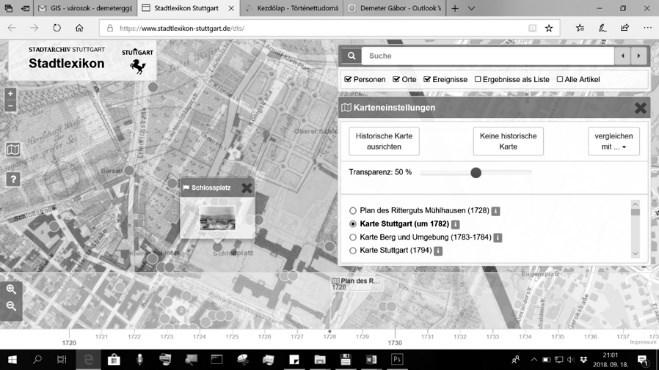The image size is (659, 370).
Task: Toggle the Ereignisse checkbox
Action: (427, 79)
